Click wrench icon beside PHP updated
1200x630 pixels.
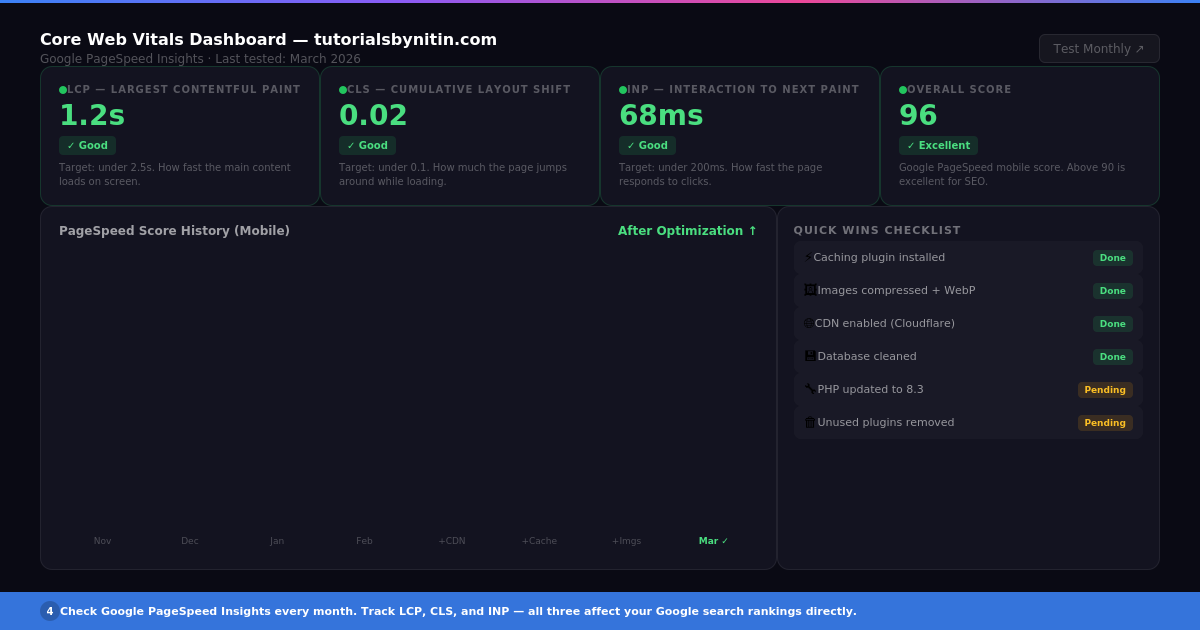[810, 389]
